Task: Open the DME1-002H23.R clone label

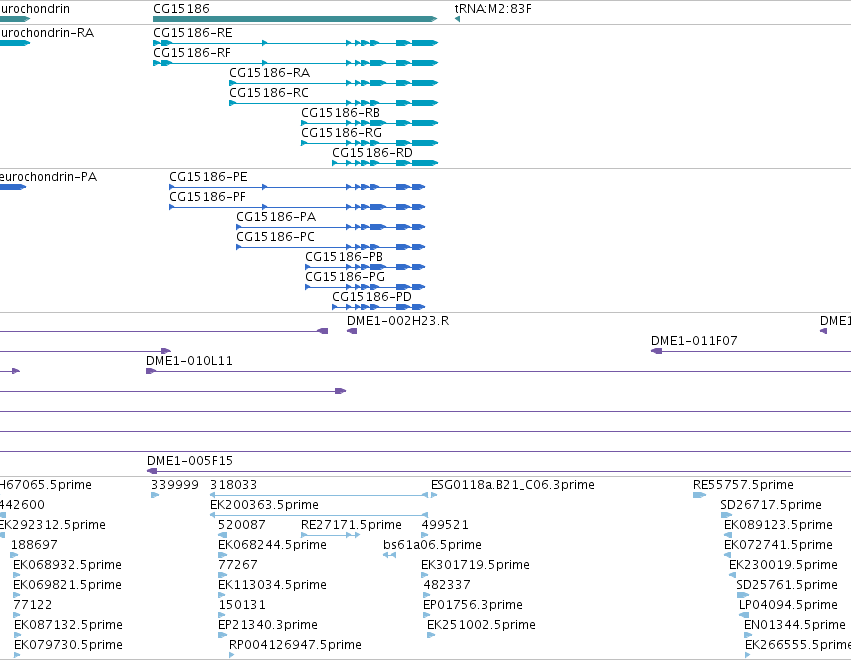Action: click(398, 321)
